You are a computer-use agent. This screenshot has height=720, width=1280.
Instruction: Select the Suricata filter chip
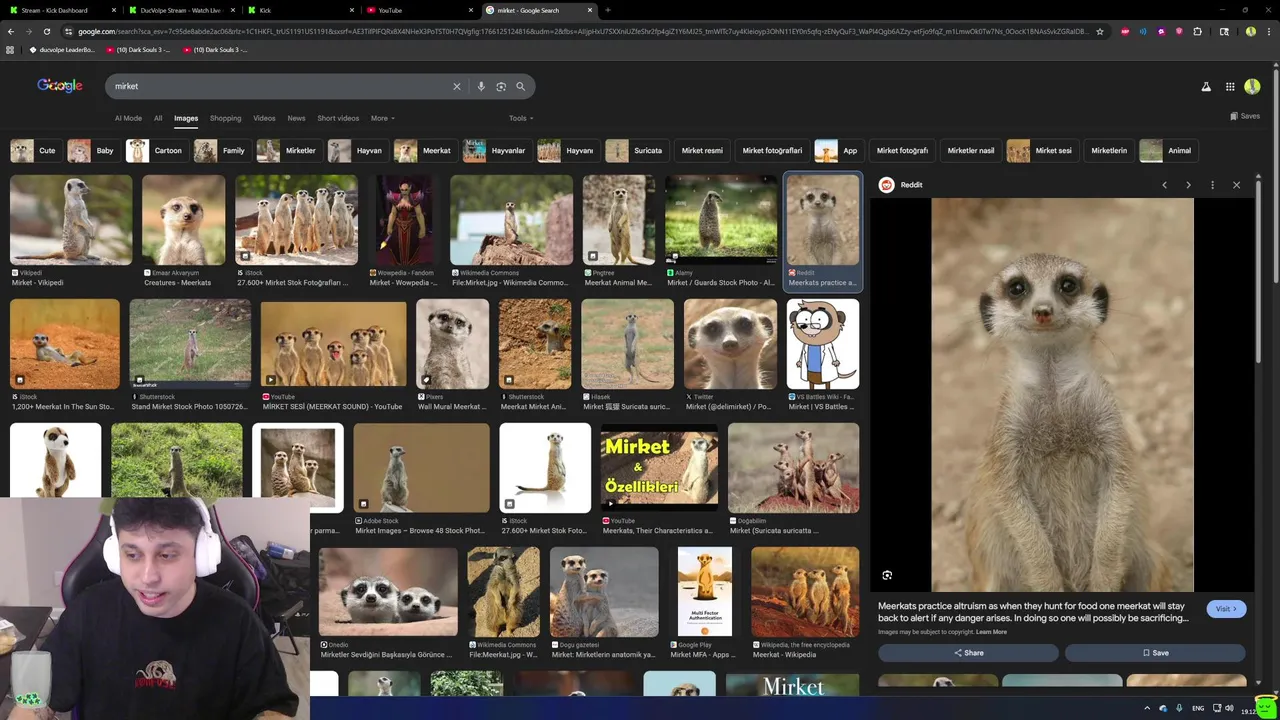pyautogui.click(x=636, y=151)
